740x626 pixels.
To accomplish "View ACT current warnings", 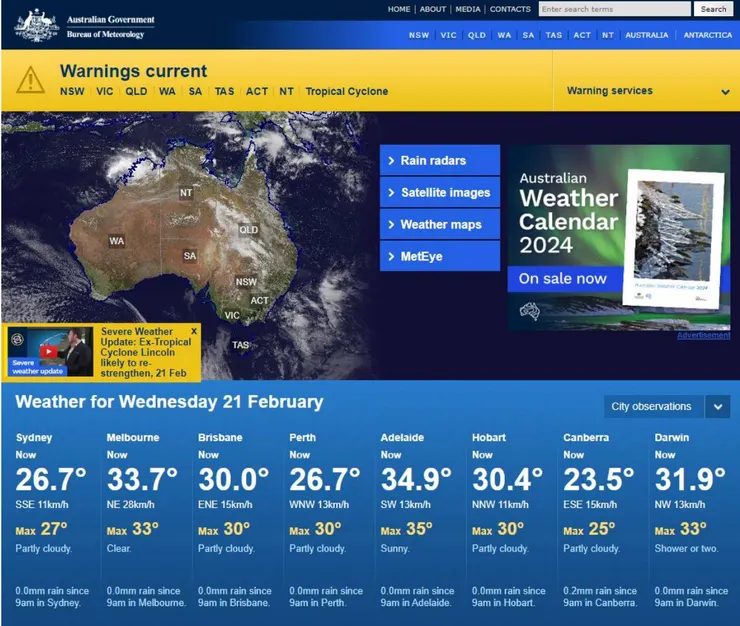I will point(257,91).
